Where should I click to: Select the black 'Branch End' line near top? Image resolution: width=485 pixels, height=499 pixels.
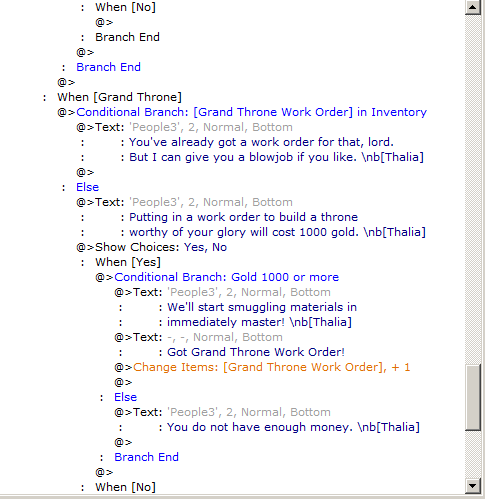[127, 37]
